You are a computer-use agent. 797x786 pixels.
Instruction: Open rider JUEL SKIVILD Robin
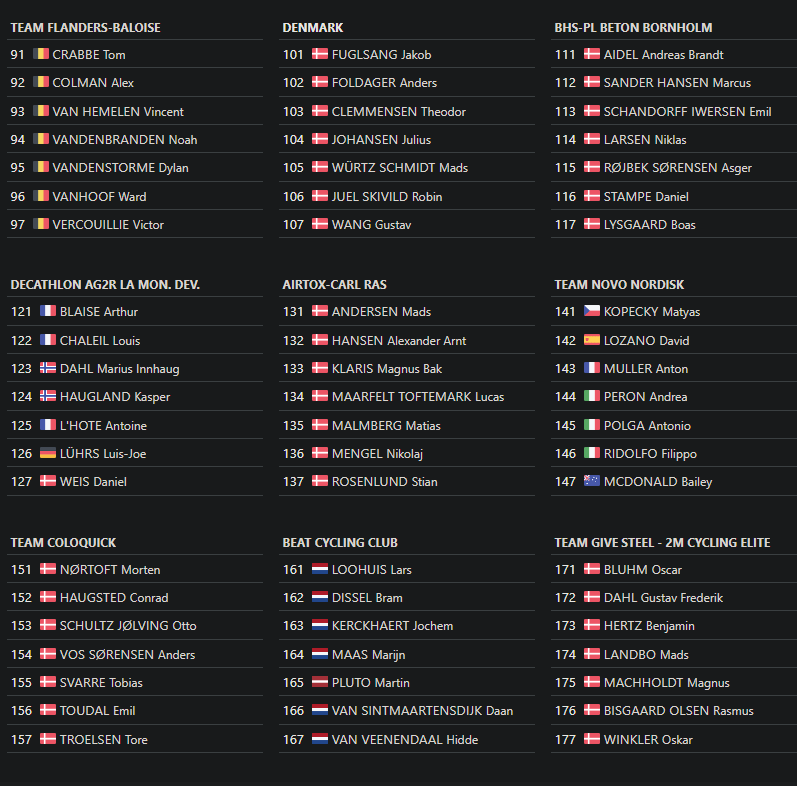[387, 197]
